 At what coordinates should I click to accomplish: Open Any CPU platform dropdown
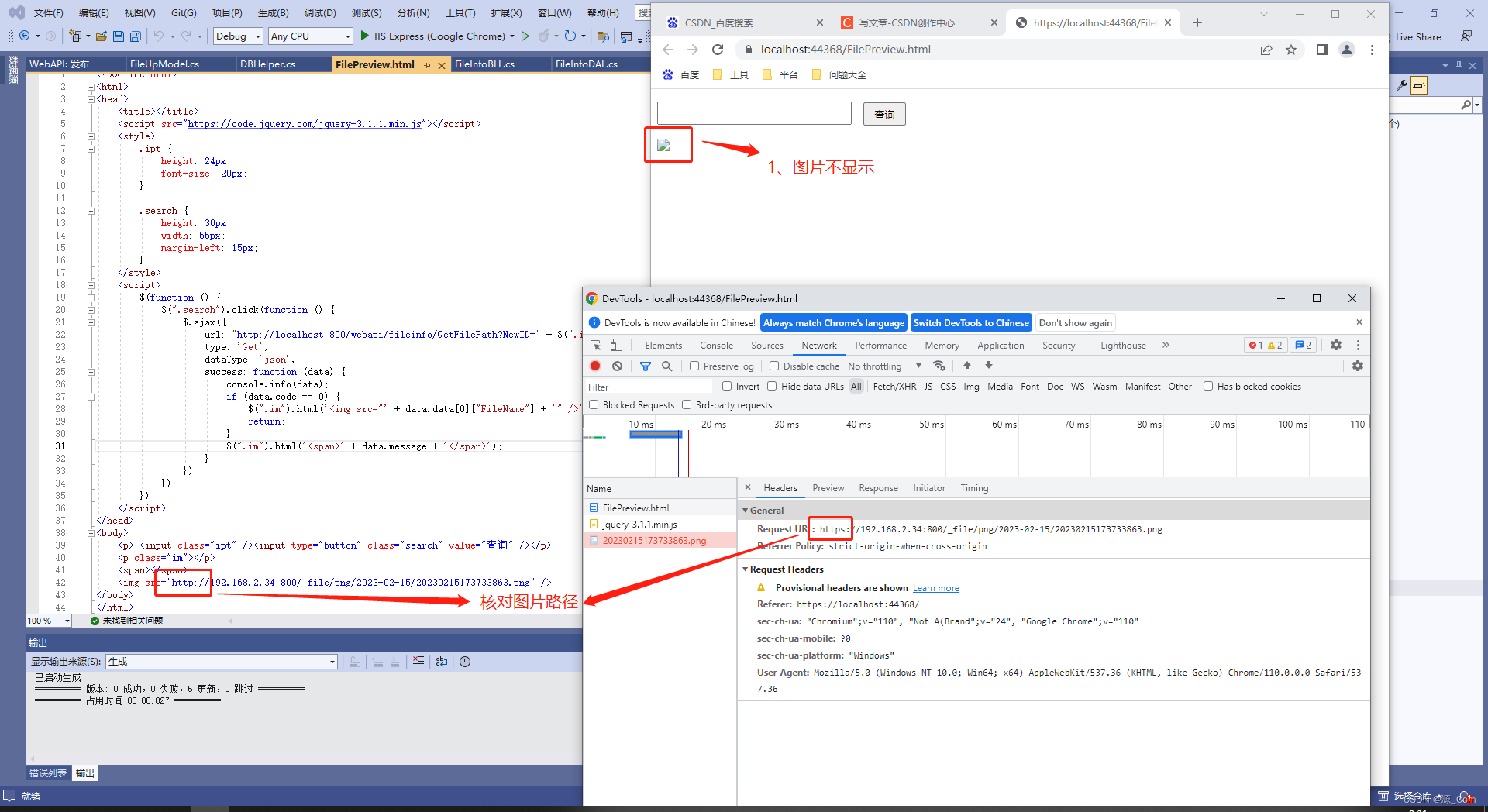point(310,36)
